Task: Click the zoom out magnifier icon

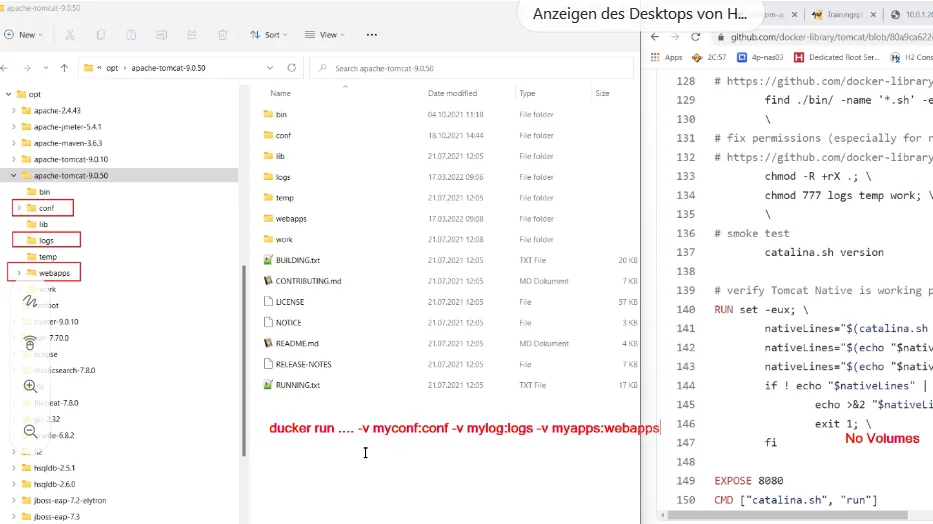Action: [30, 431]
